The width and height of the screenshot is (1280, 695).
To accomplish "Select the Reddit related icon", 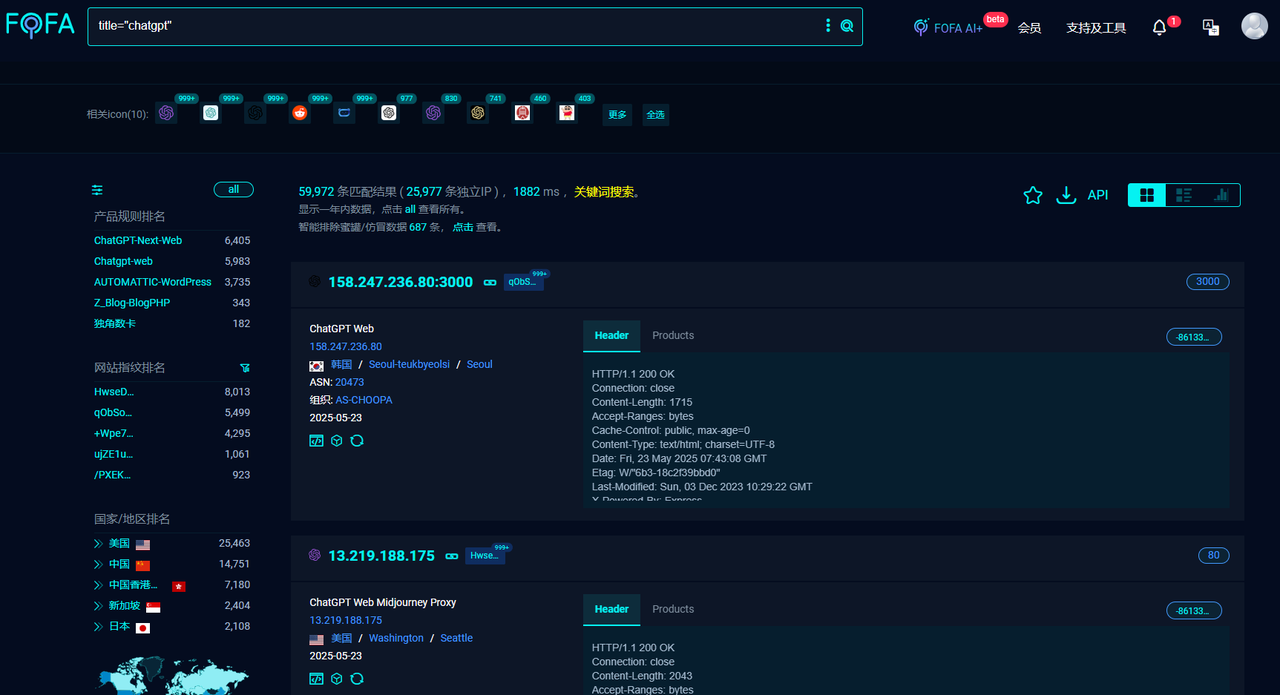I will pos(300,113).
